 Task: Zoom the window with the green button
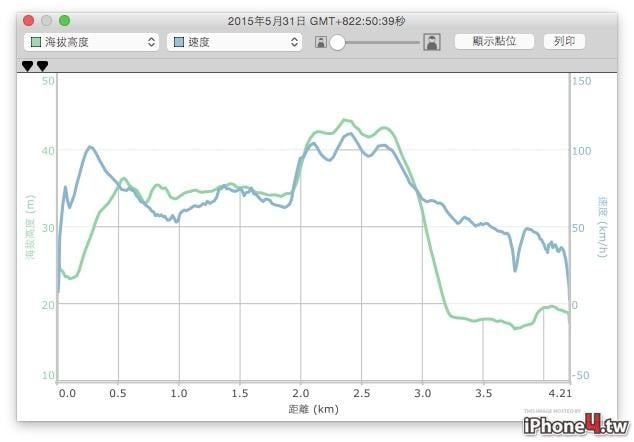point(64,20)
